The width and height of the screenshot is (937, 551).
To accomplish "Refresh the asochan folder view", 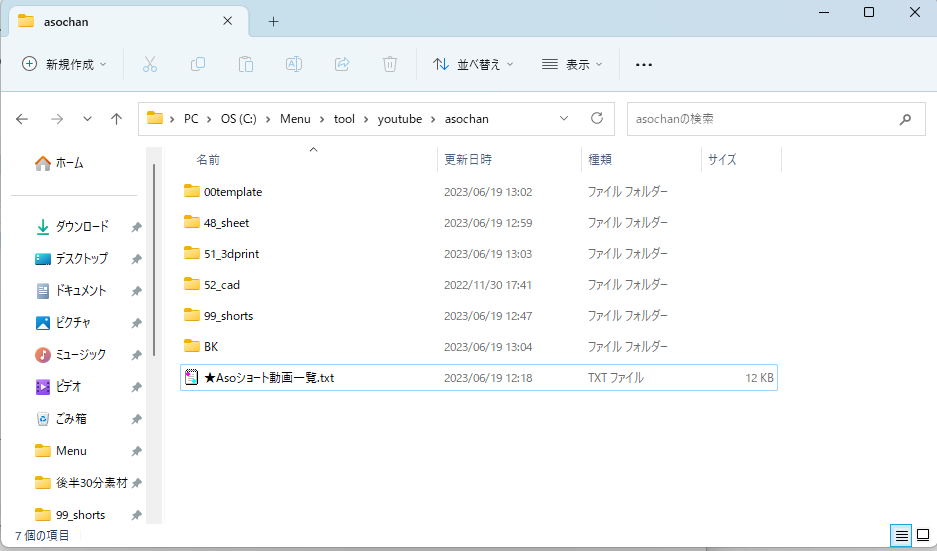I will point(596,118).
